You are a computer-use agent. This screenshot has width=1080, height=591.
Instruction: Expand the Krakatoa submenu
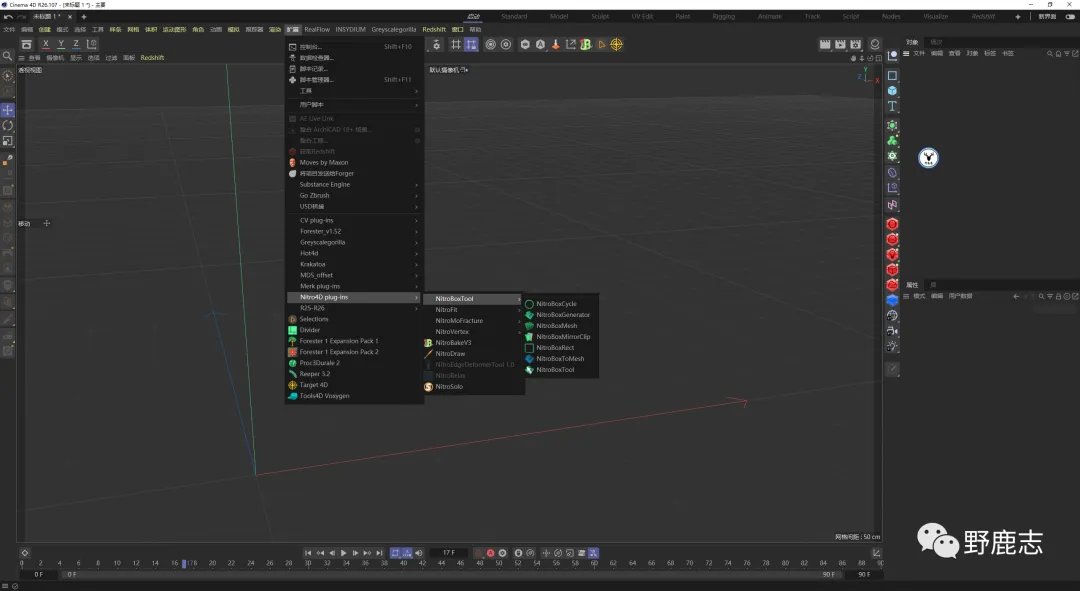point(354,265)
